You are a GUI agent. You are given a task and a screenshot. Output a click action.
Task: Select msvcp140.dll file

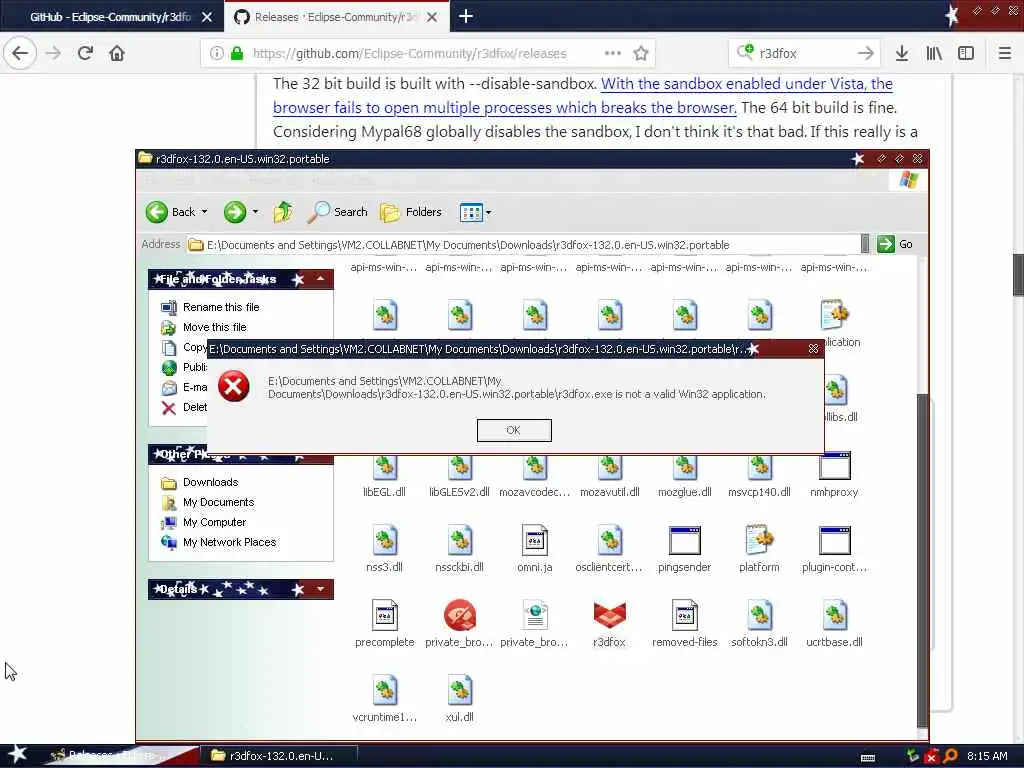click(760, 477)
